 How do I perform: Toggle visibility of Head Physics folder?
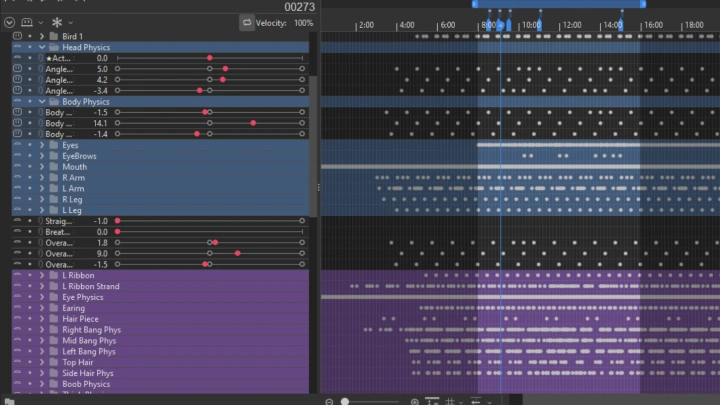17,47
